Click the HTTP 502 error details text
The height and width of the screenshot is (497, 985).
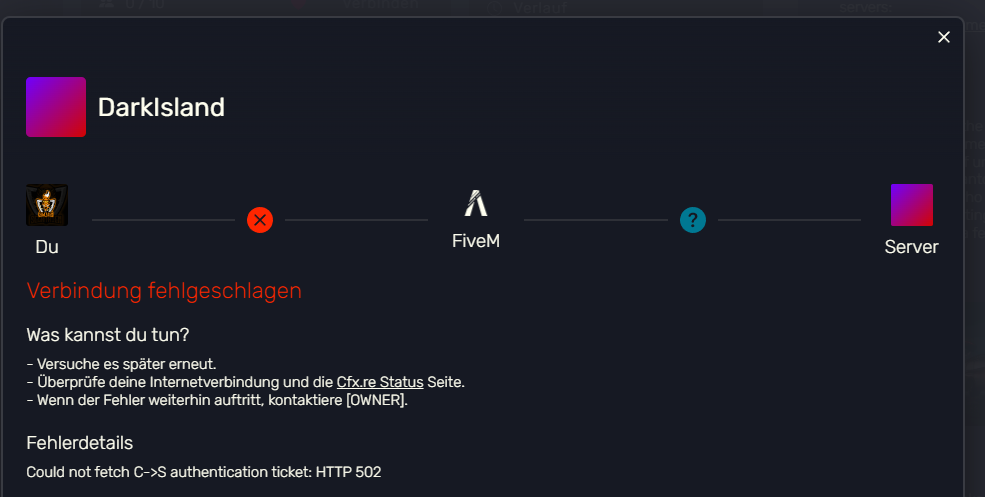click(x=204, y=472)
